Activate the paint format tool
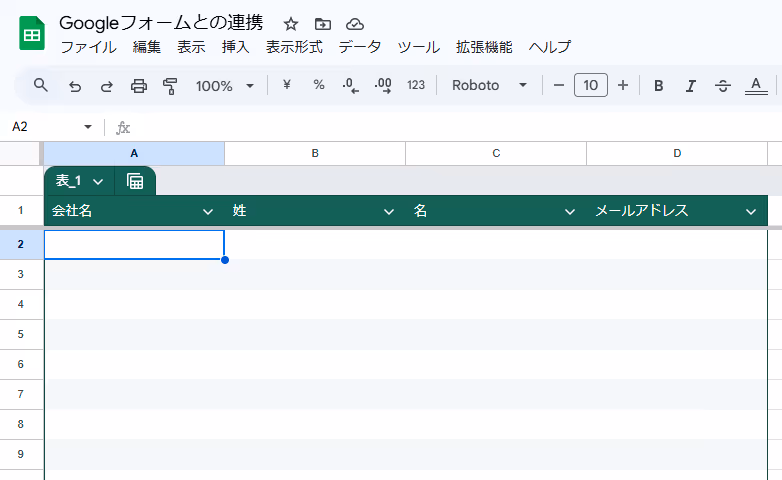The height and width of the screenshot is (480, 782). coord(170,86)
